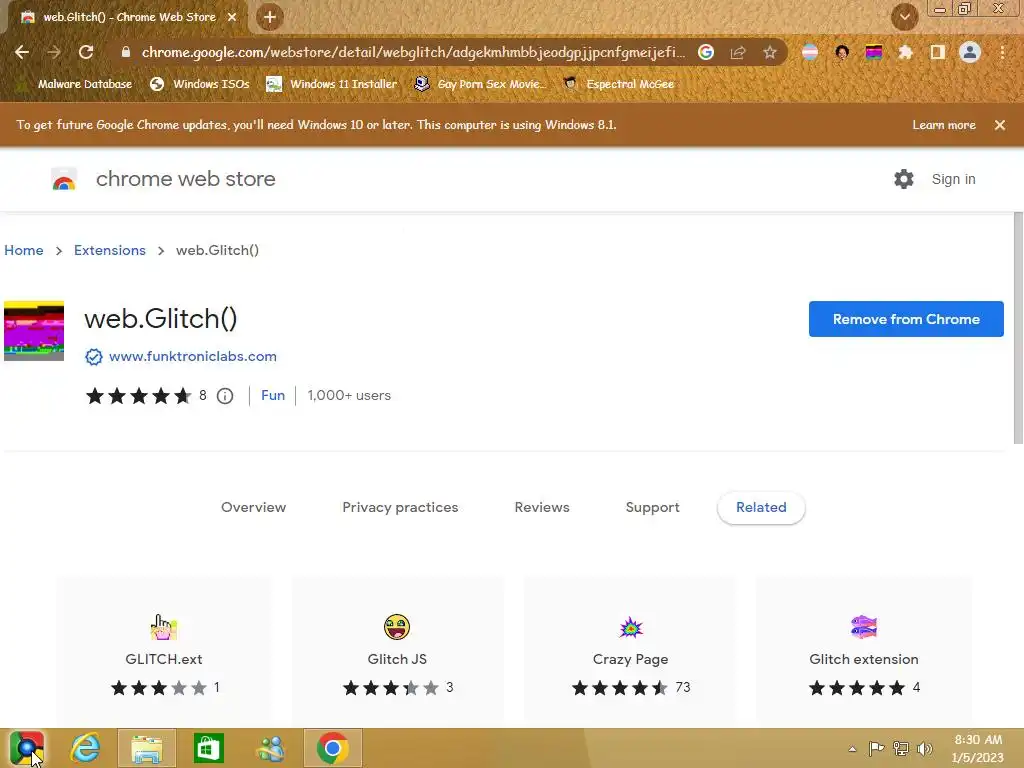Open the Windows Store taskbar icon
This screenshot has height=768, width=1024.
pos(208,748)
